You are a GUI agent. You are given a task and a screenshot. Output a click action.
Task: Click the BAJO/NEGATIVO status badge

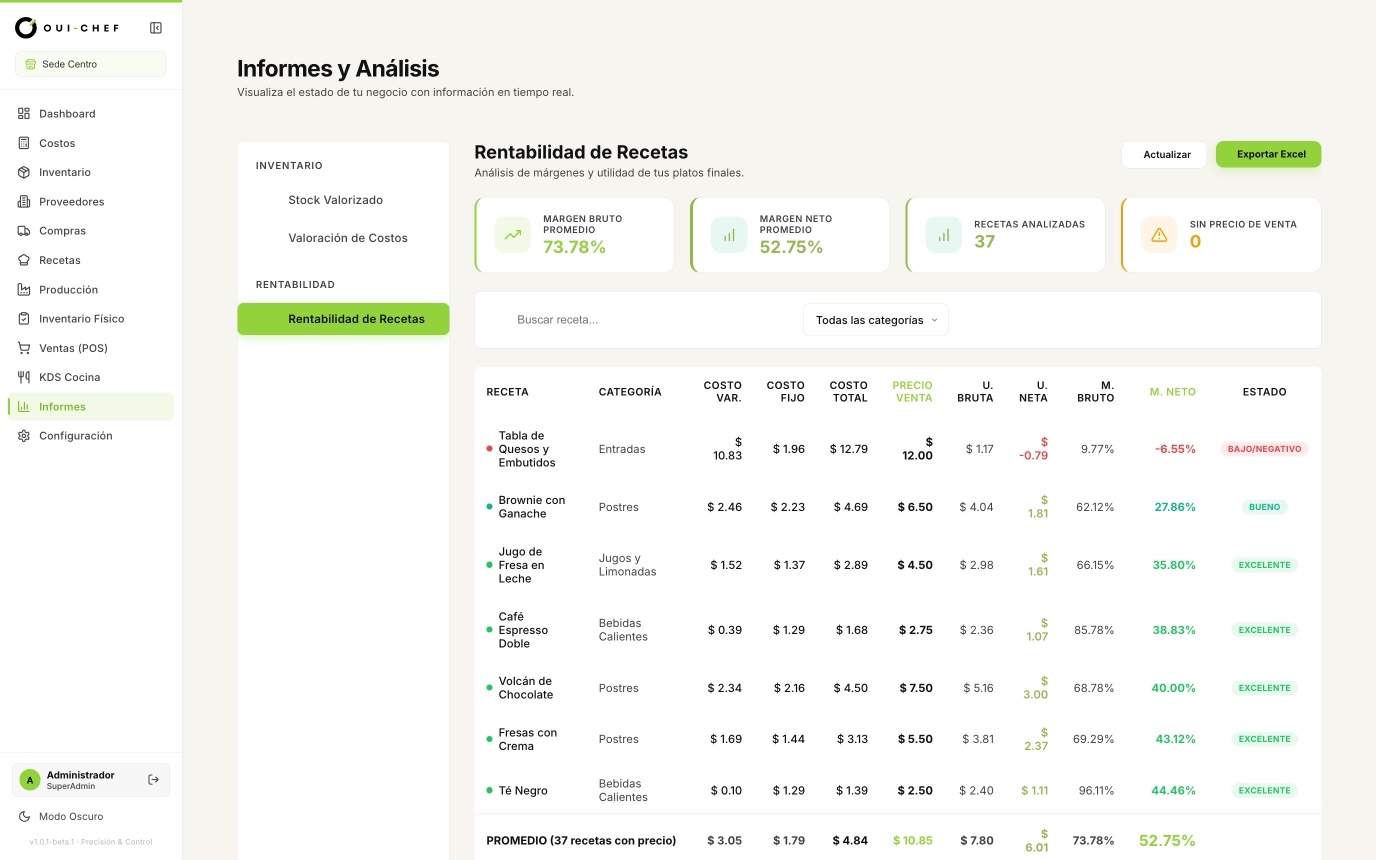tap(1264, 449)
